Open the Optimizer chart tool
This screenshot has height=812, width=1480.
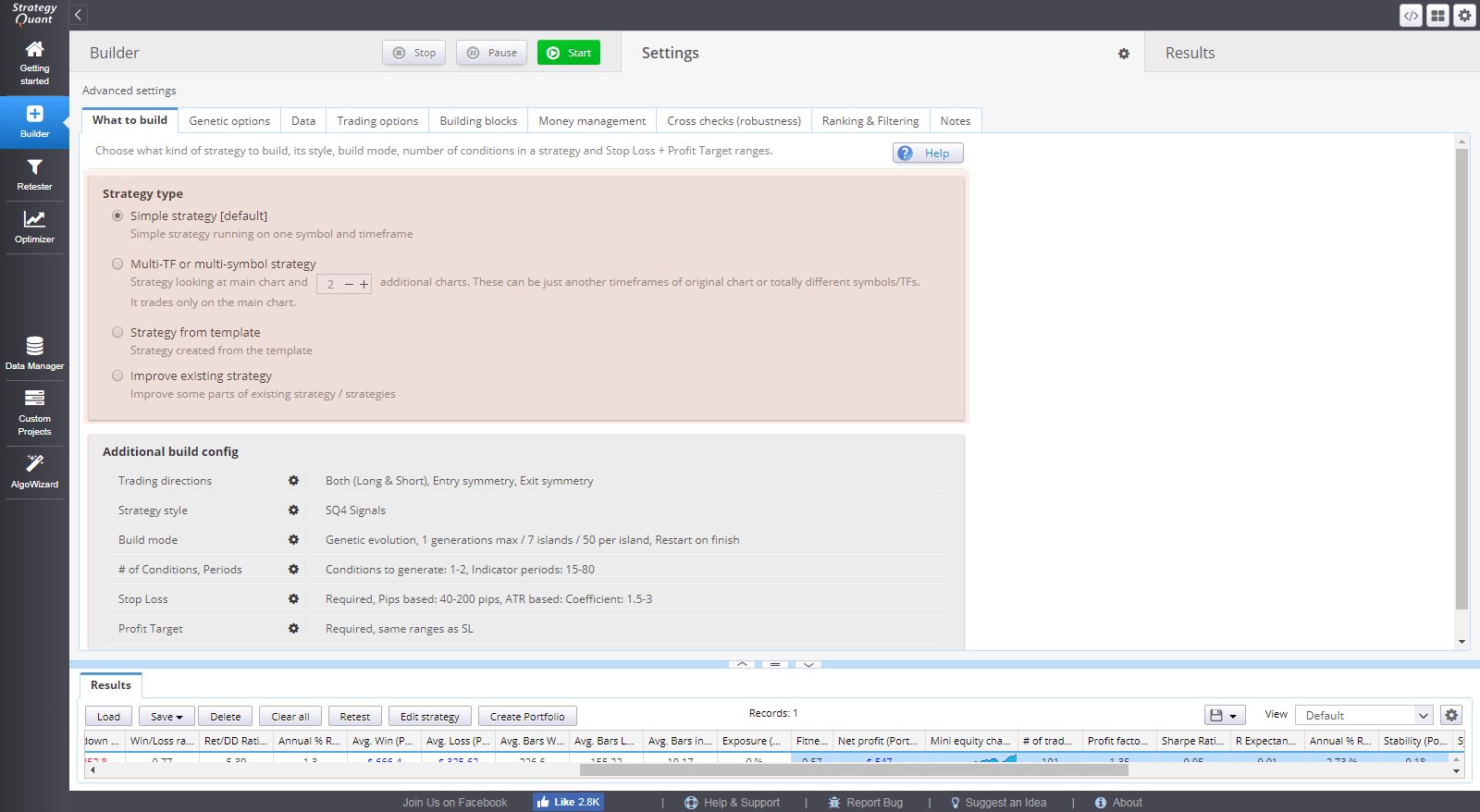34,228
